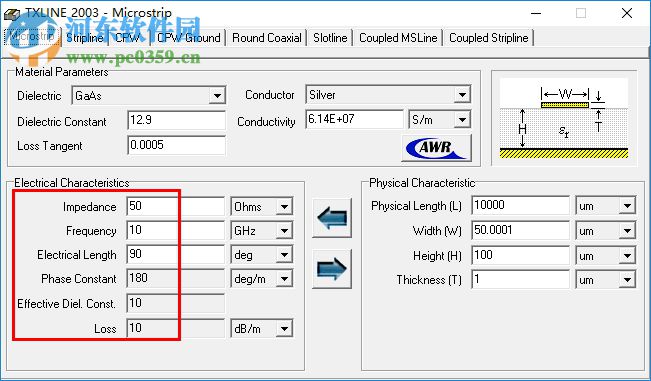Image resolution: width=651 pixels, height=381 pixels.
Task: Click the Electrical Length input field
Action: (176, 254)
